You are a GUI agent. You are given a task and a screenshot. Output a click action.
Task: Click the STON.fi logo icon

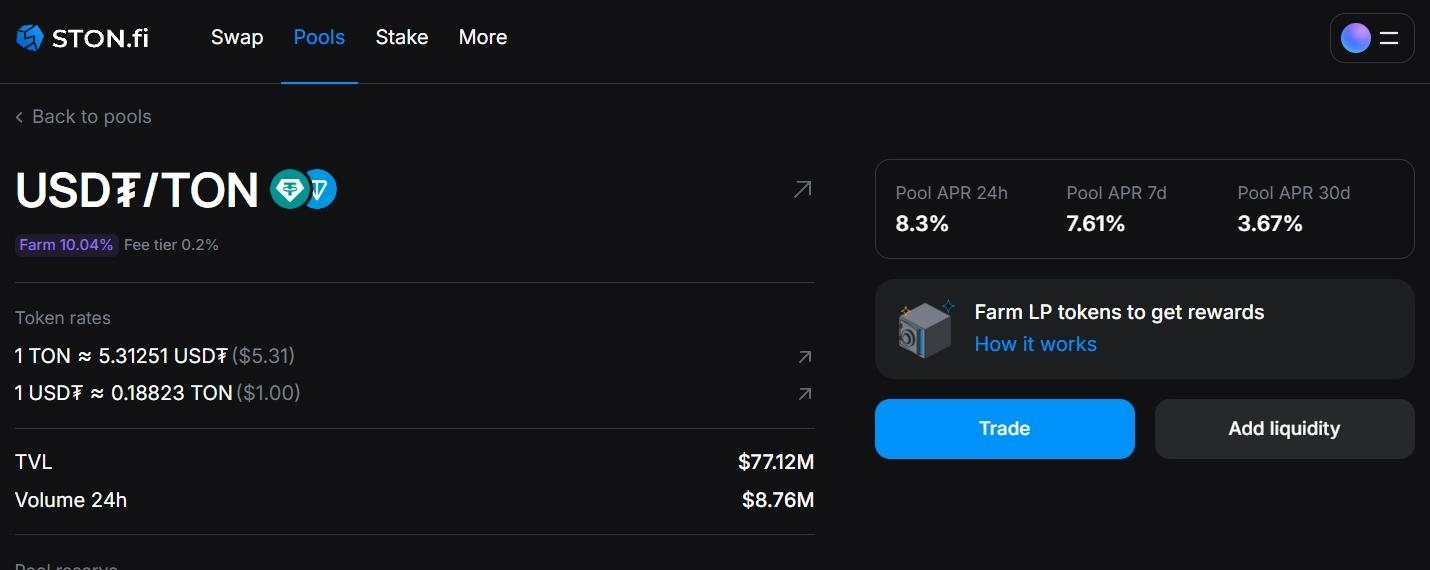[x=30, y=38]
